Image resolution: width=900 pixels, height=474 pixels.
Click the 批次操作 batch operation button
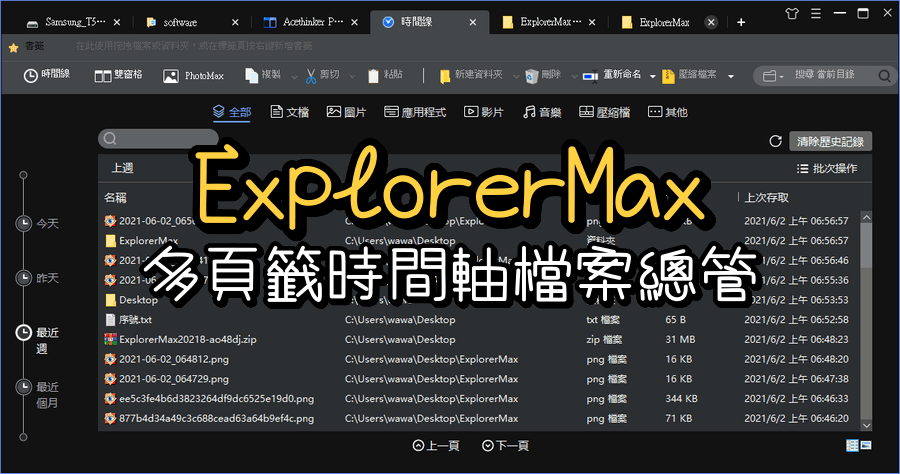point(827,168)
